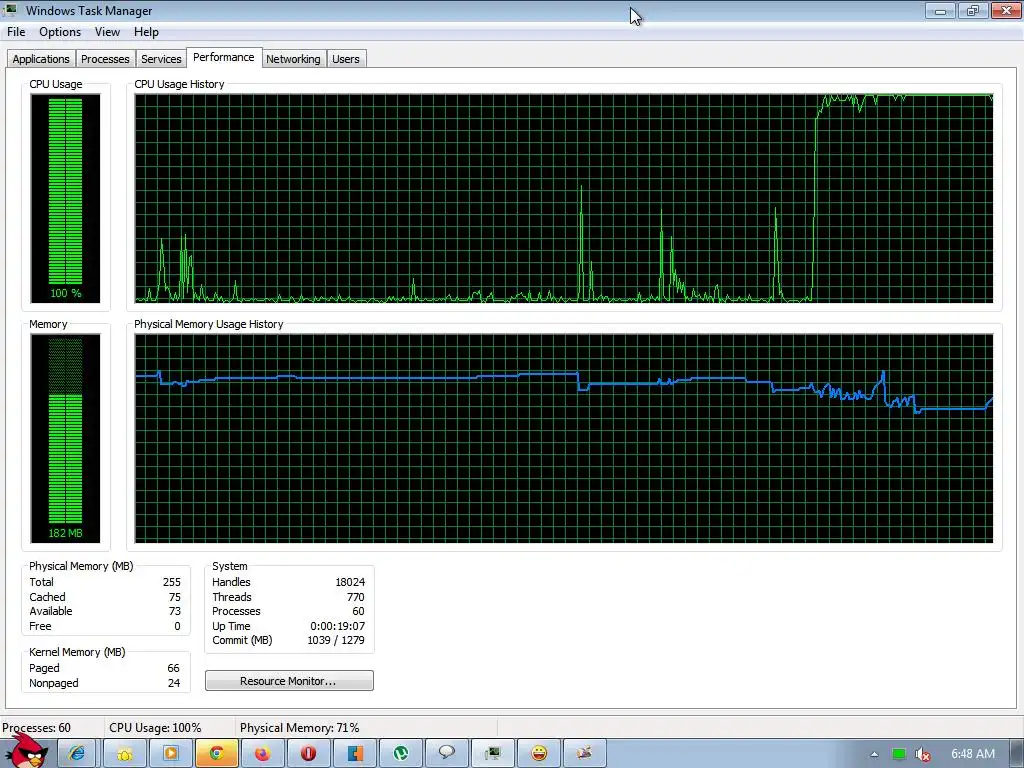Select Task Manager taskbar button
1024x768 pixels.
pyautogui.click(x=493, y=754)
